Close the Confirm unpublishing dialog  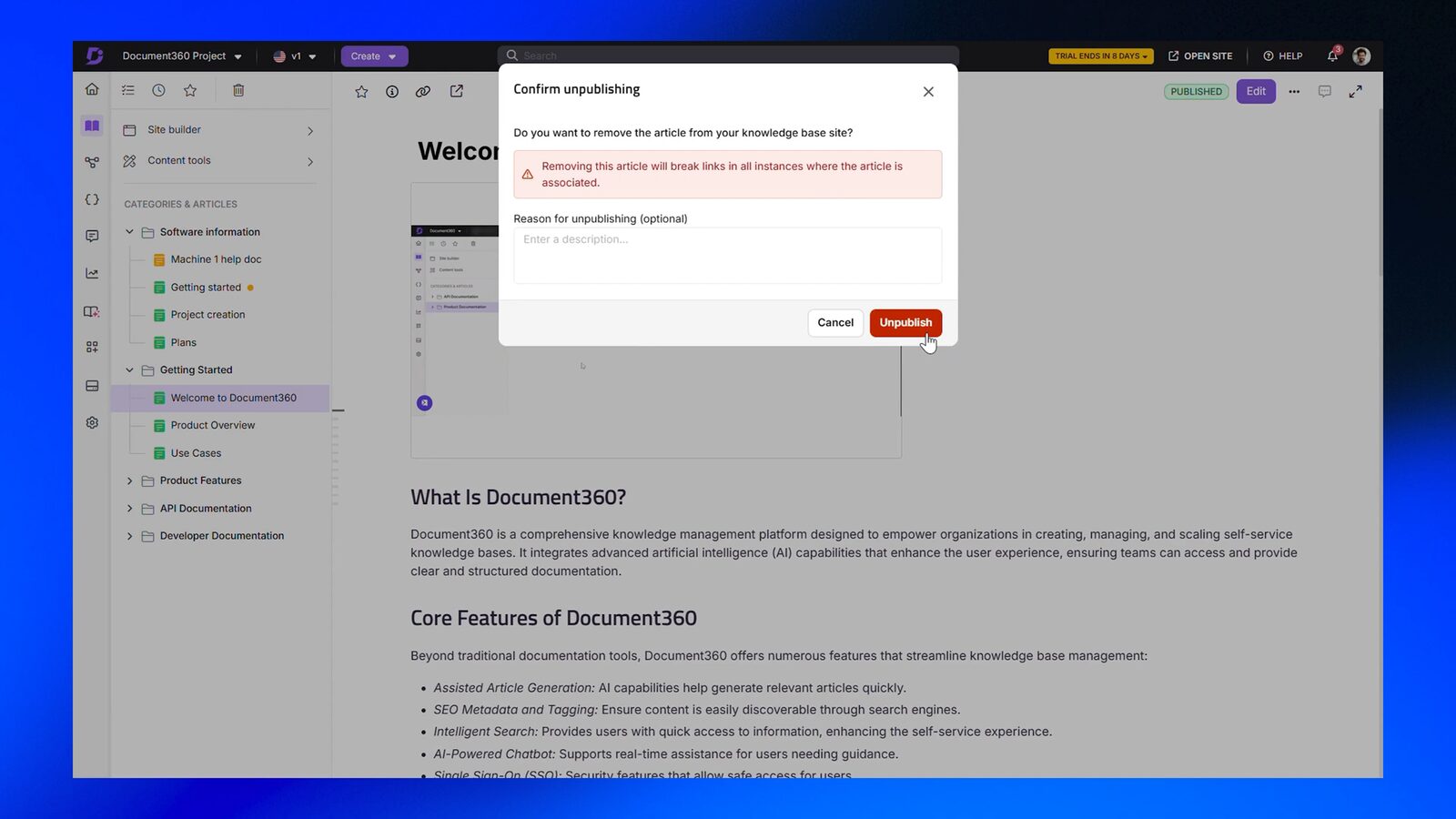[x=928, y=91]
